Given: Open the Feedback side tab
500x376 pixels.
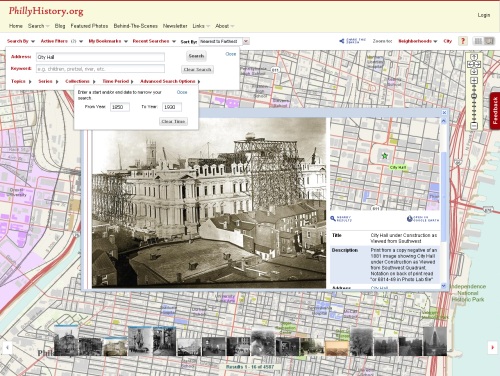Looking at the screenshot, I should tap(495, 111).
